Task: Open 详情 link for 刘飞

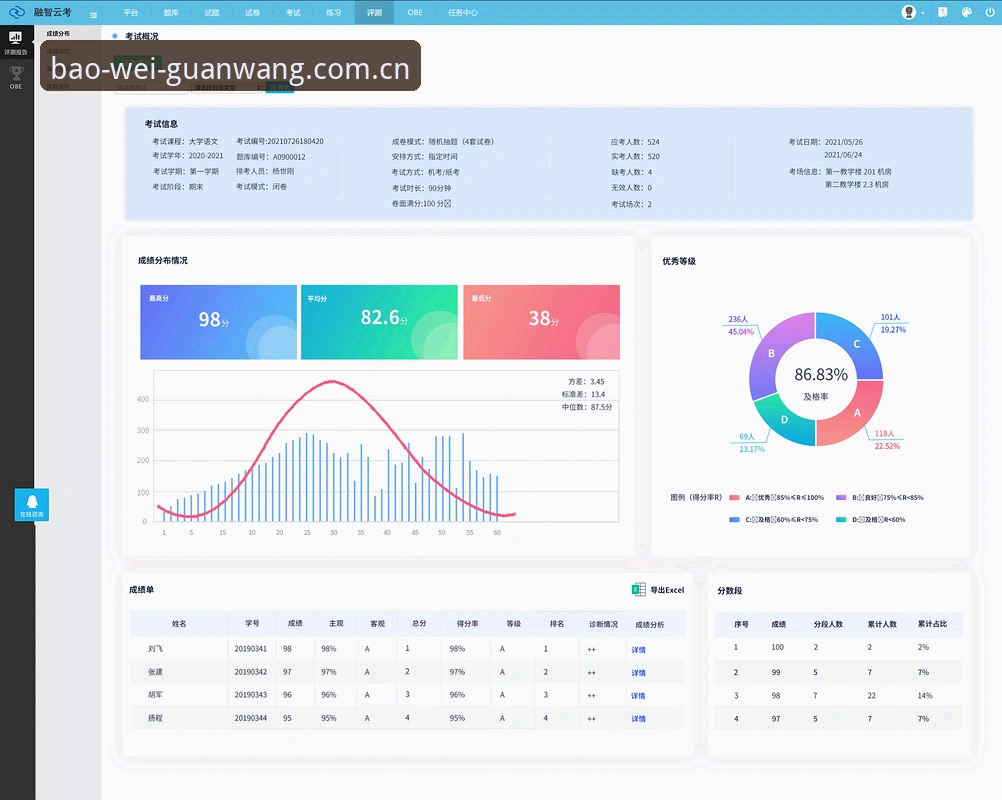Action: pyautogui.click(x=638, y=649)
